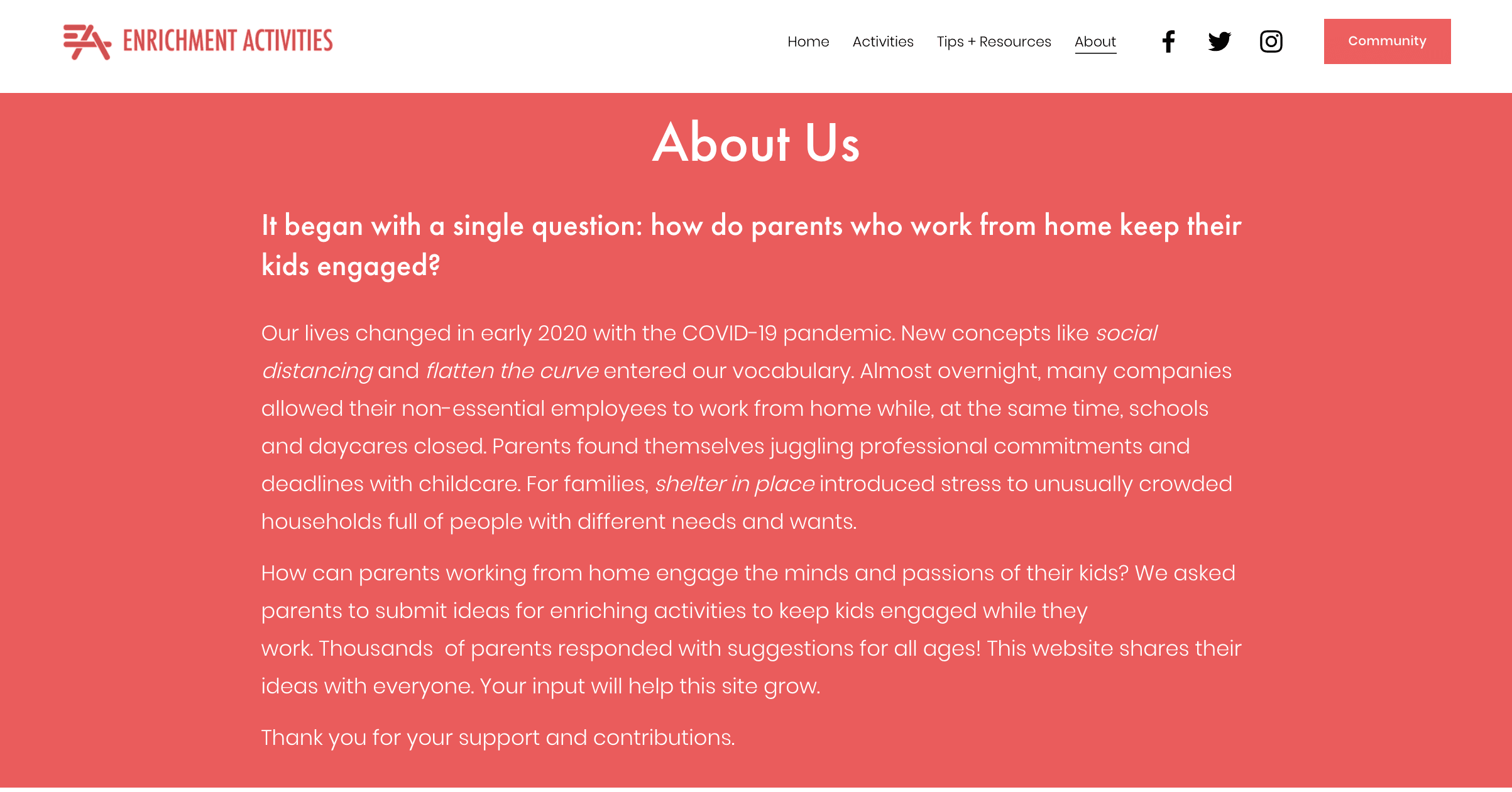
Task: Open the Facebook page icon
Action: tap(1168, 41)
